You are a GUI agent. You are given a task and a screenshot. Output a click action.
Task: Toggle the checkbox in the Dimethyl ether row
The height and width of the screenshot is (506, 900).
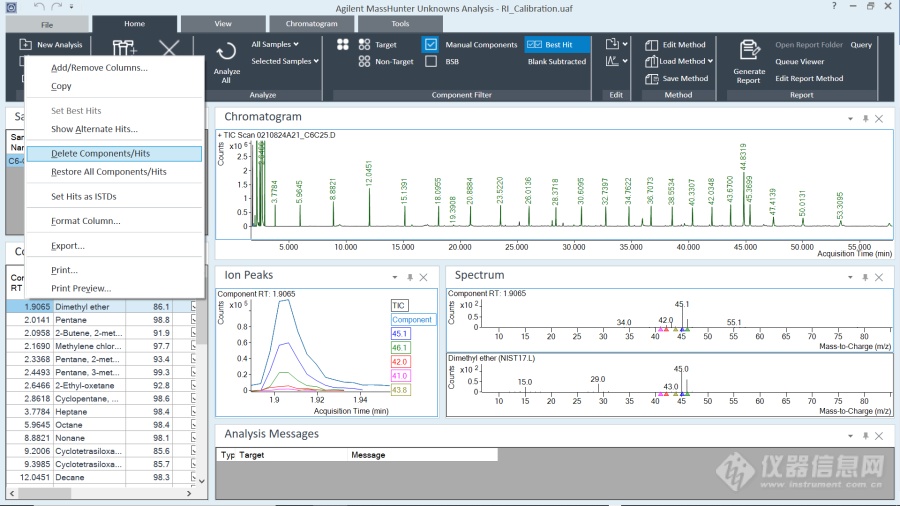(193, 306)
